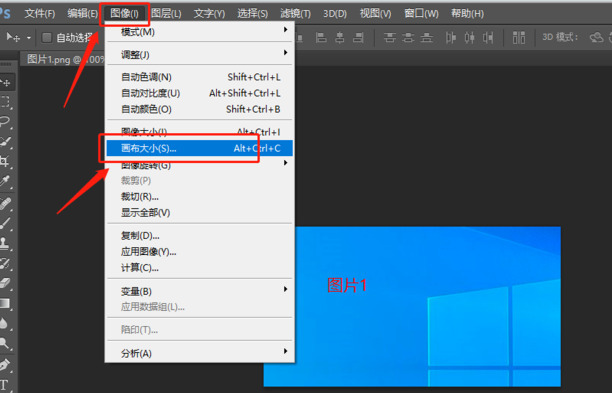The image size is (612, 393).
Task: Select the Move tool in the left toolbox
Action: [5, 82]
